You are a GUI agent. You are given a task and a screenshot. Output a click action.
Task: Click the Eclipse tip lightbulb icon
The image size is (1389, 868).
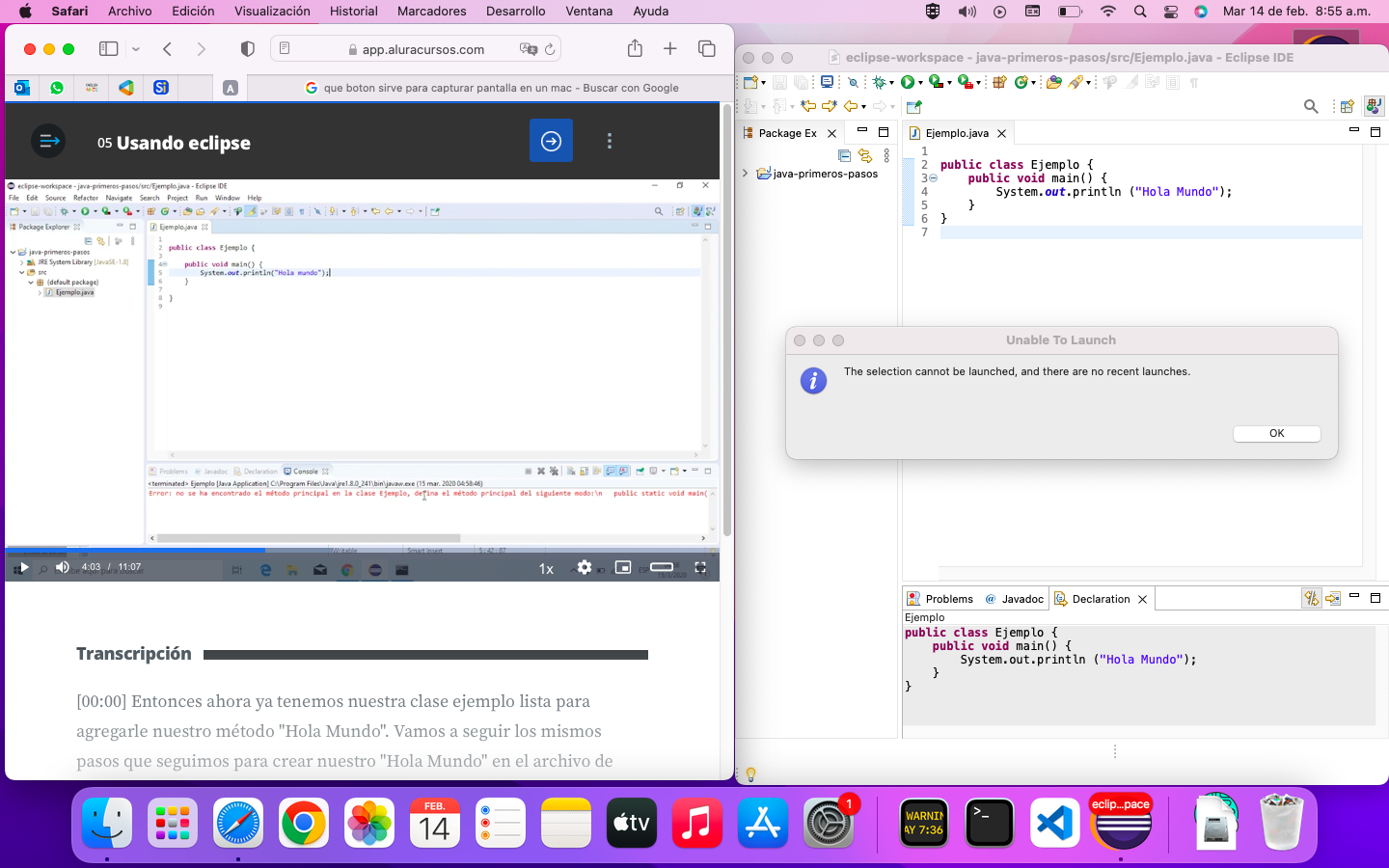click(x=750, y=773)
